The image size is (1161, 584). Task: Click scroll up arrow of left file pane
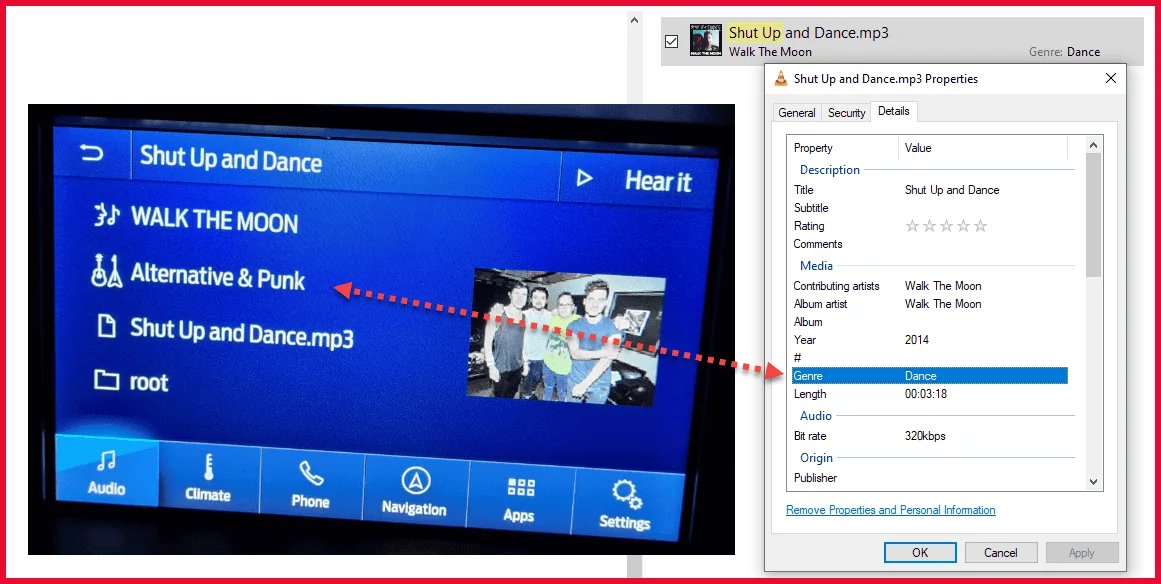[634, 21]
